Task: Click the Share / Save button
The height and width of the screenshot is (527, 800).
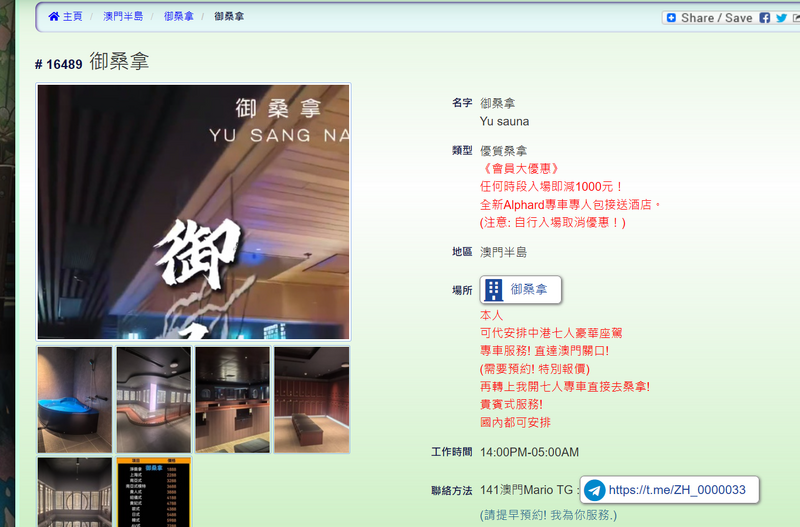Action: click(x=716, y=18)
